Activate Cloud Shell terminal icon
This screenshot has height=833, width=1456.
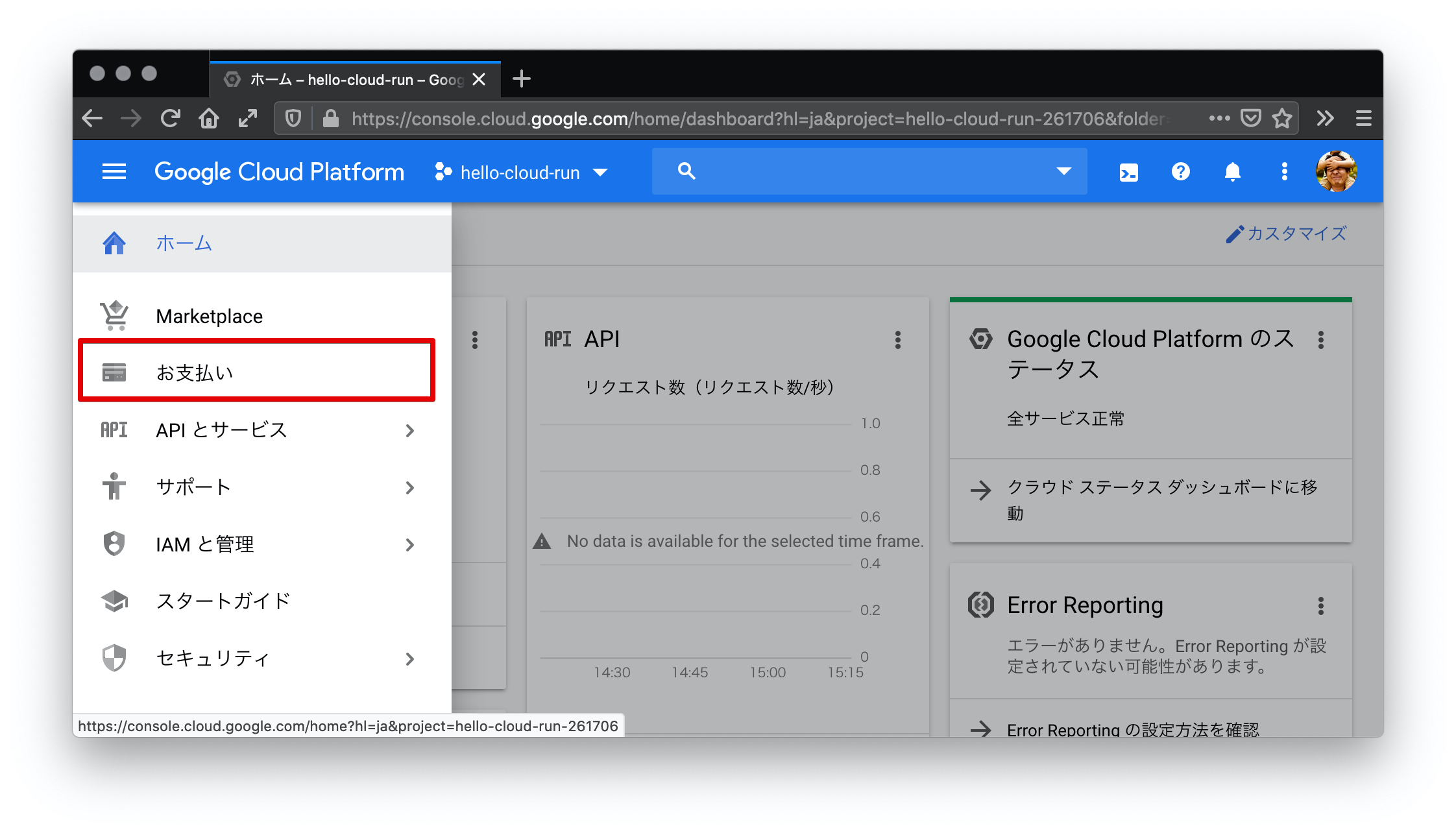coord(1129,173)
